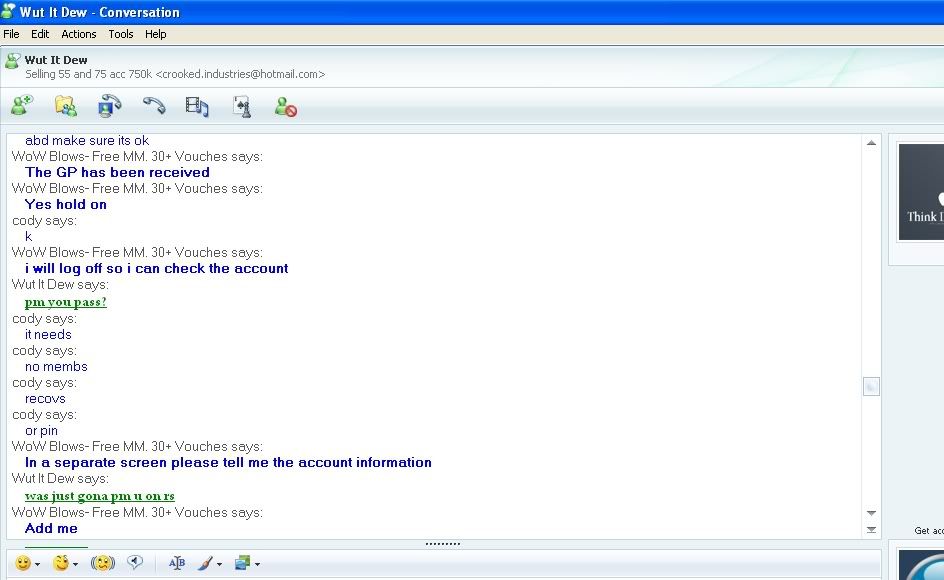Screen dimensions: 944x580
Task: Open the handwriting brush color icon
Action: [205, 563]
